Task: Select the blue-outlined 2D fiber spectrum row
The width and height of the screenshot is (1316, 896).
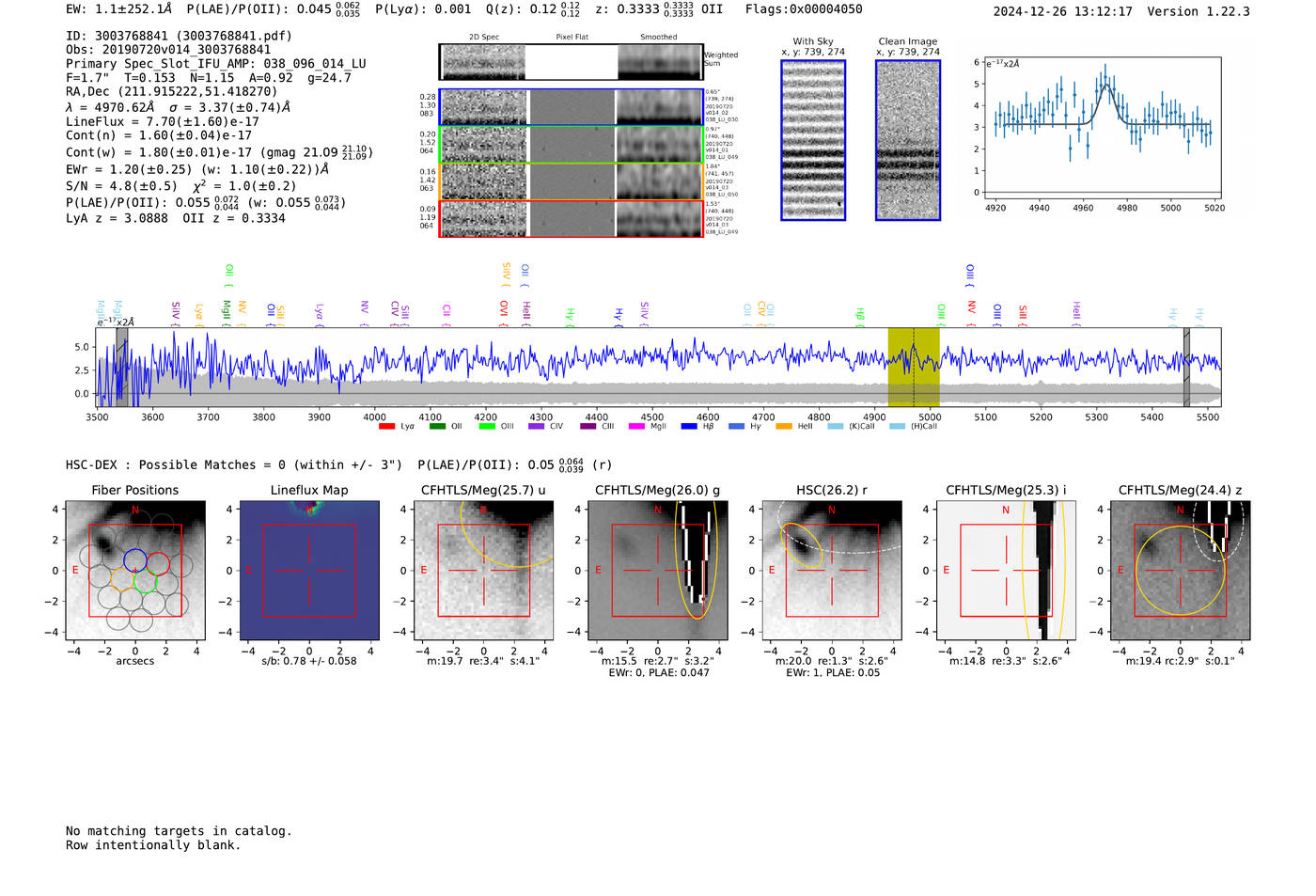Action: pos(572,107)
